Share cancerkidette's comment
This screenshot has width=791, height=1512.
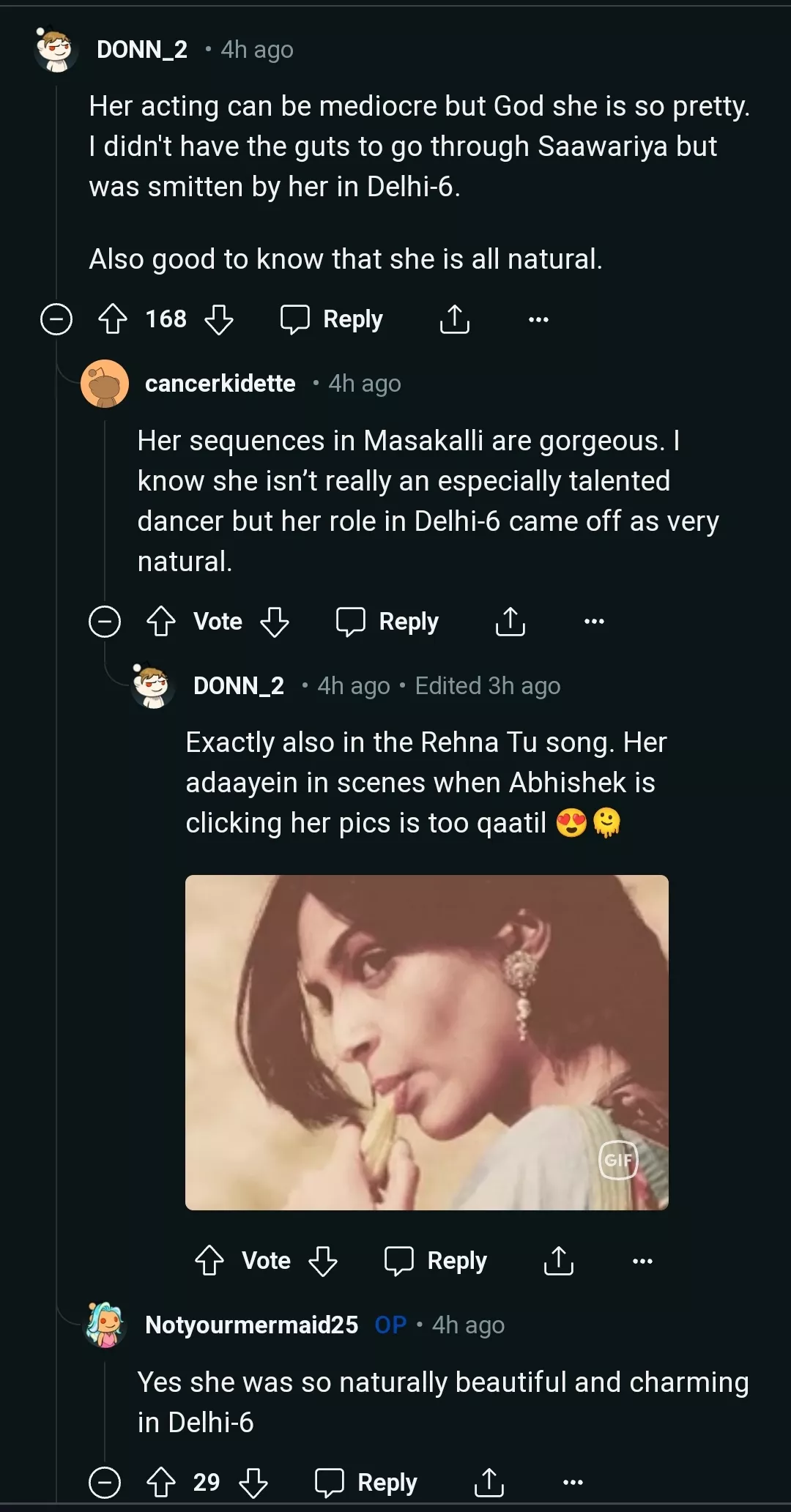point(510,622)
